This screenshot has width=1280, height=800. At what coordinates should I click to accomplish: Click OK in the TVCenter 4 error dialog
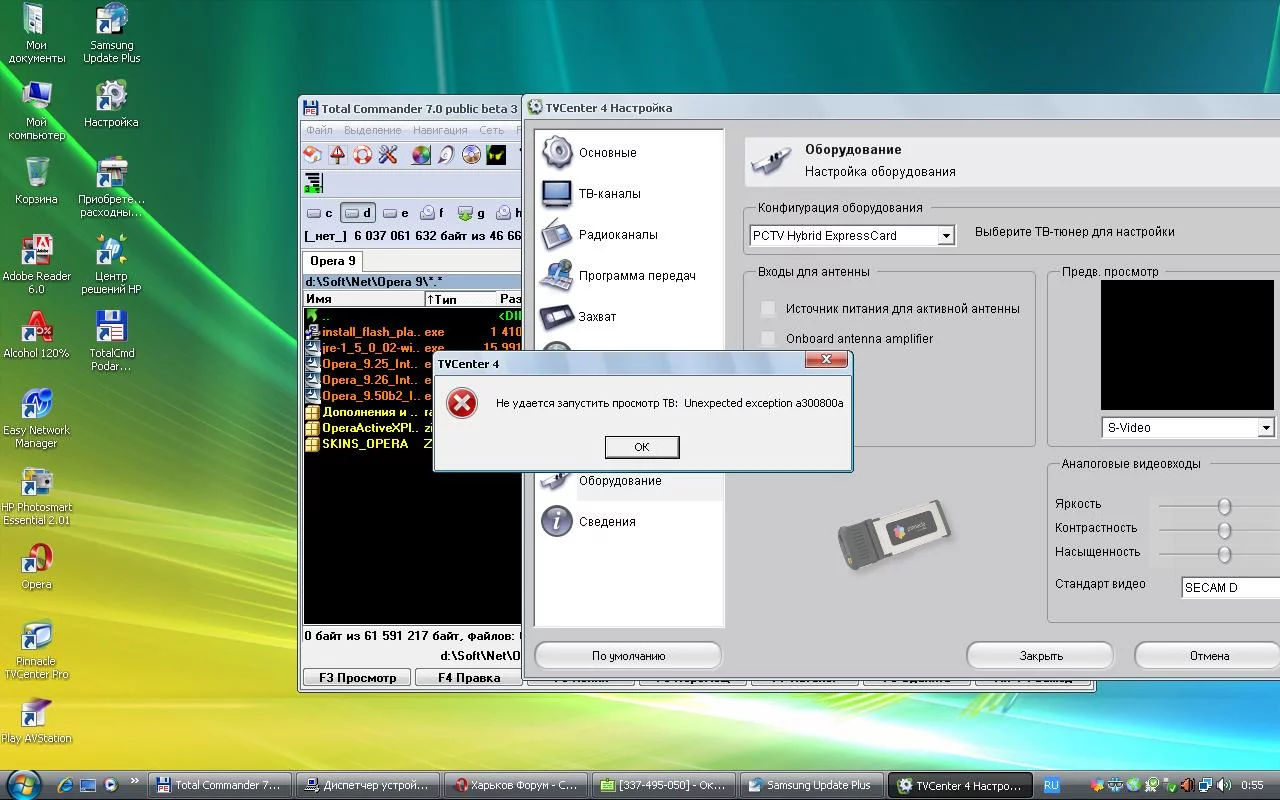(642, 447)
